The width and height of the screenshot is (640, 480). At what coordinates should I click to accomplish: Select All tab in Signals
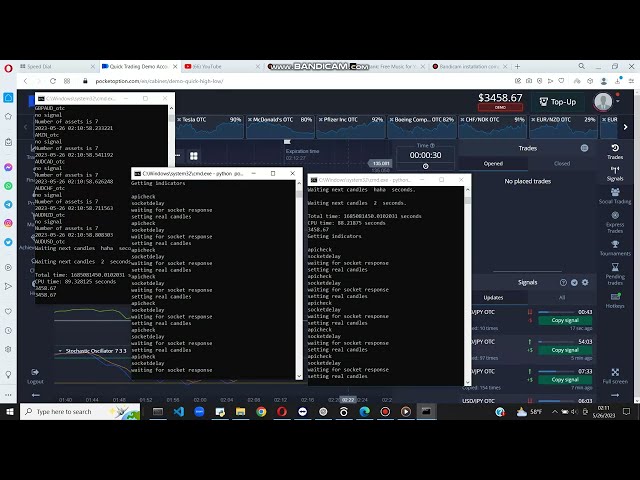(562, 298)
